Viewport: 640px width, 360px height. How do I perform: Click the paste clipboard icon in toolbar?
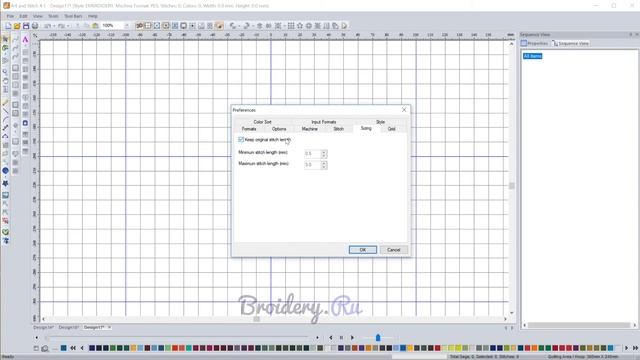pos(95,26)
